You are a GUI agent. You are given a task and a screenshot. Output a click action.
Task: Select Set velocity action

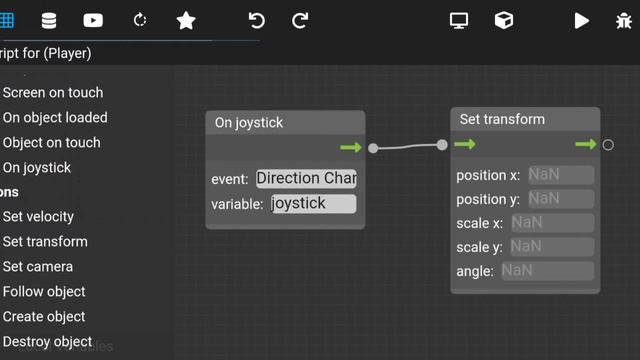click(38, 217)
